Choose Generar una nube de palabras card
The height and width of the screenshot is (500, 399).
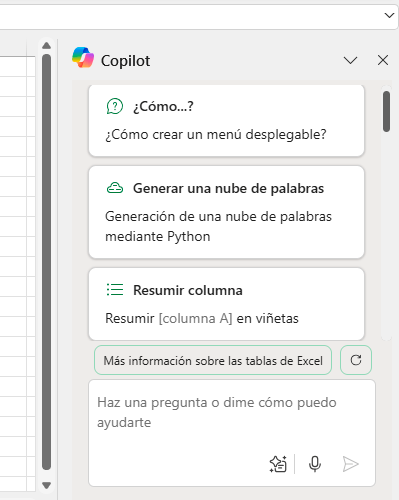click(226, 212)
